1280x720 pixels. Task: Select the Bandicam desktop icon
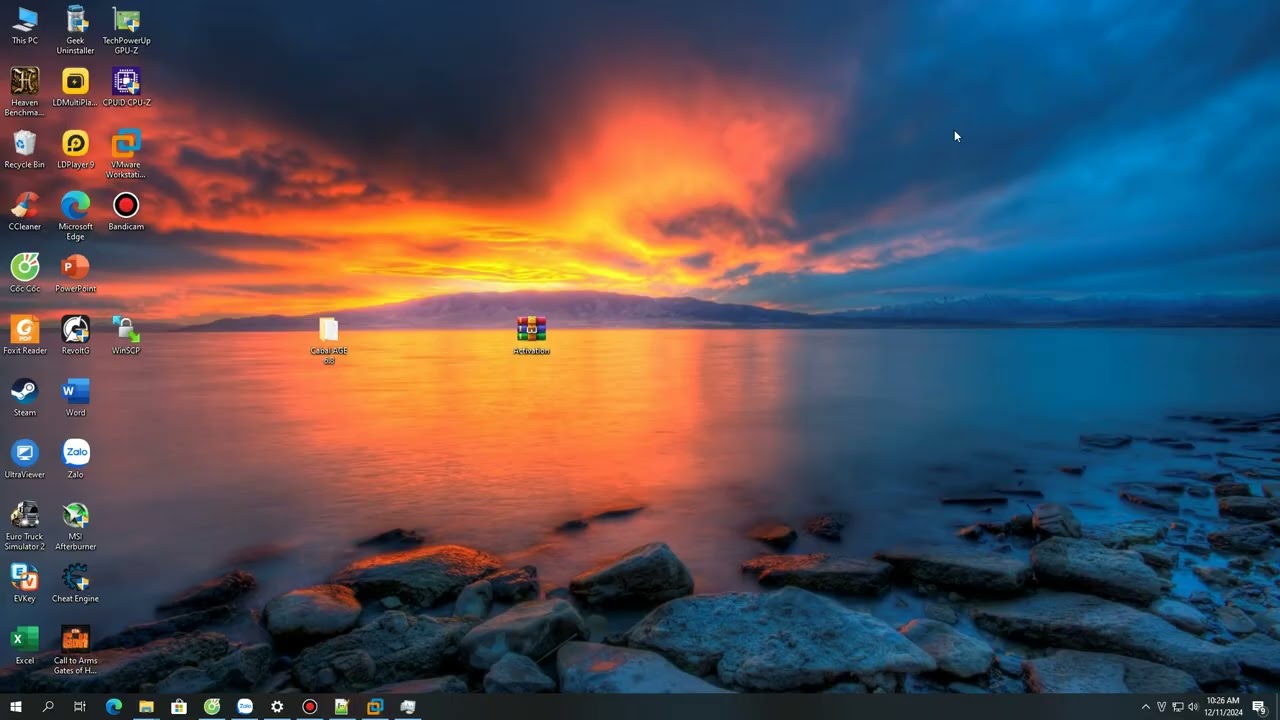coord(126,212)
